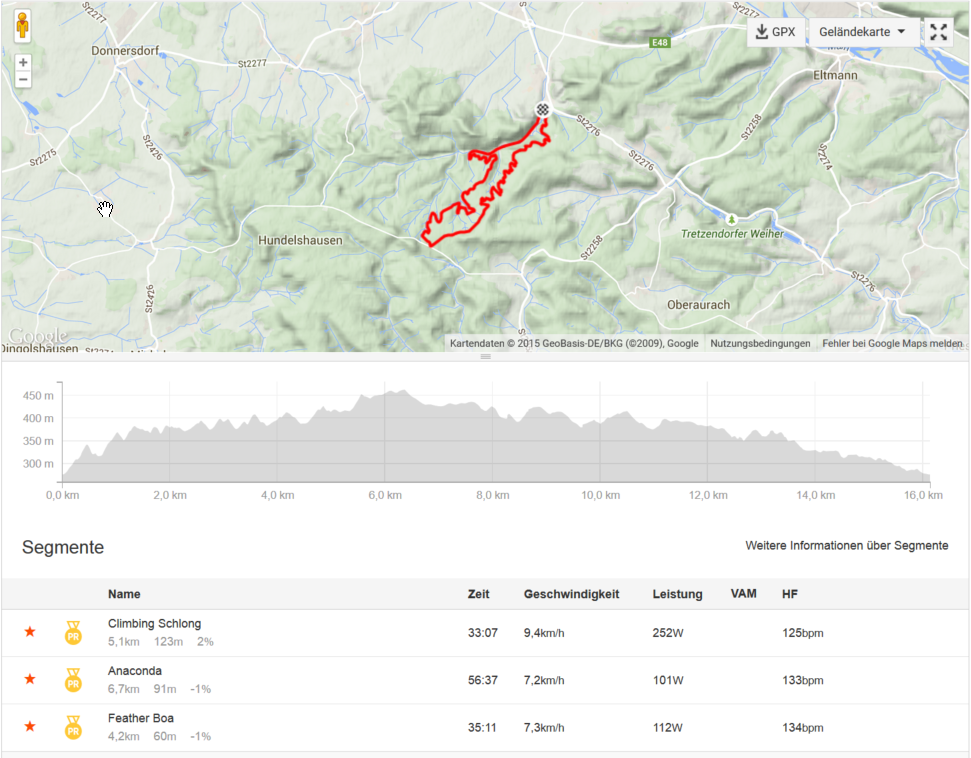Open Nutzungsbedingungen map terms link
Image resolution: width=971 pixels, height=758 pixels.
[760, 344]
